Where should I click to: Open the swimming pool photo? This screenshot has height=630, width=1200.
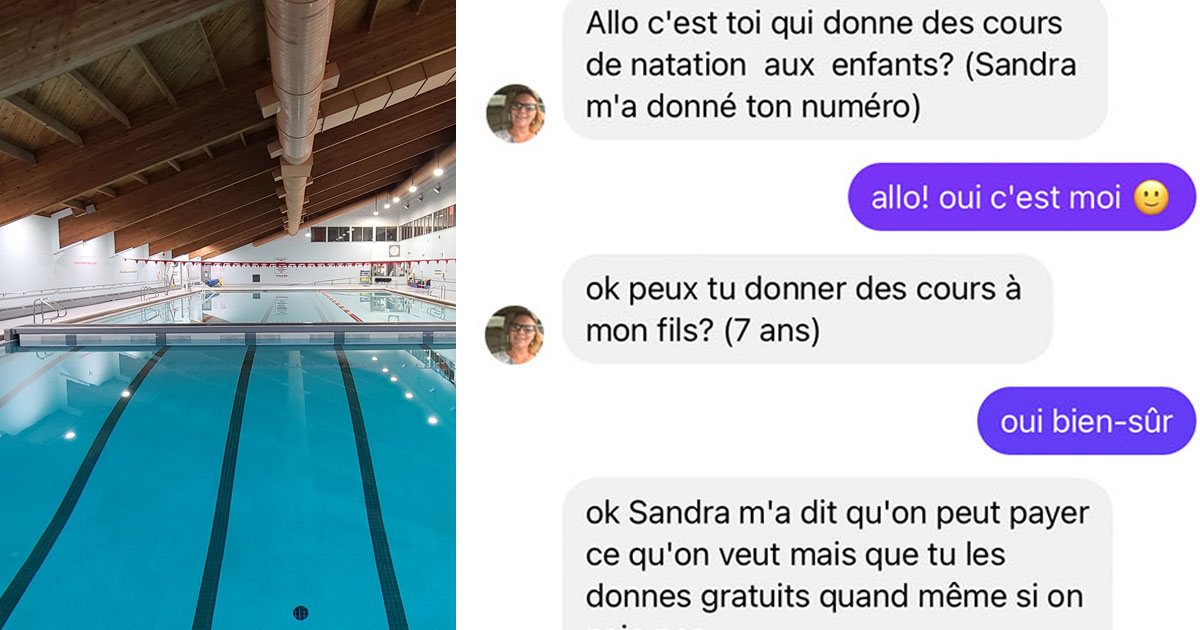[x=228, y=315]
